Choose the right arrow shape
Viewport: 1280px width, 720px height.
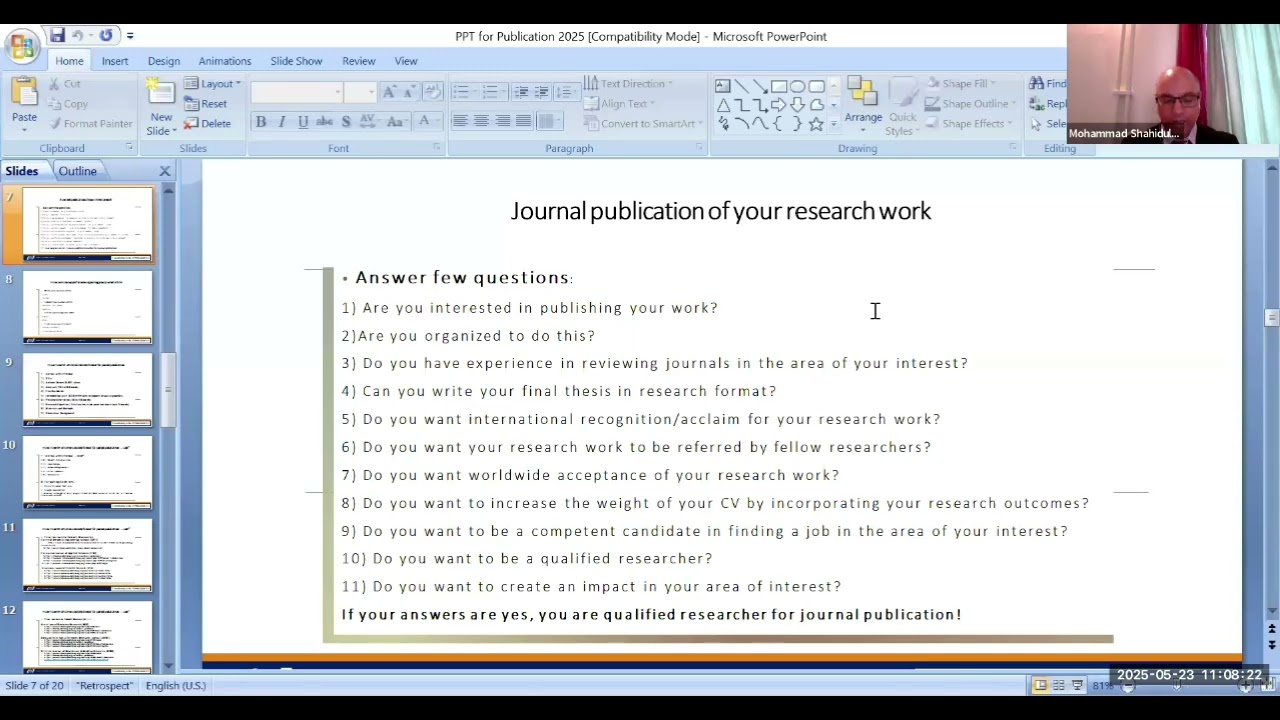778,105
